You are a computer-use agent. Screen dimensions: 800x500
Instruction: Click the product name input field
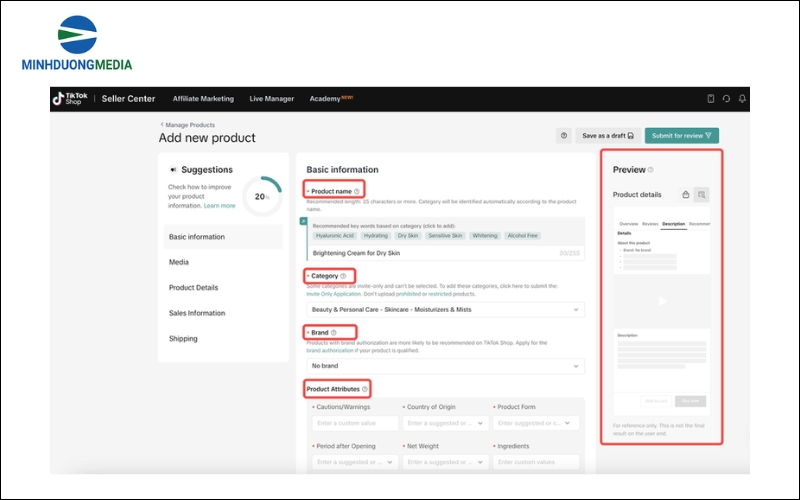click(445, 253)
